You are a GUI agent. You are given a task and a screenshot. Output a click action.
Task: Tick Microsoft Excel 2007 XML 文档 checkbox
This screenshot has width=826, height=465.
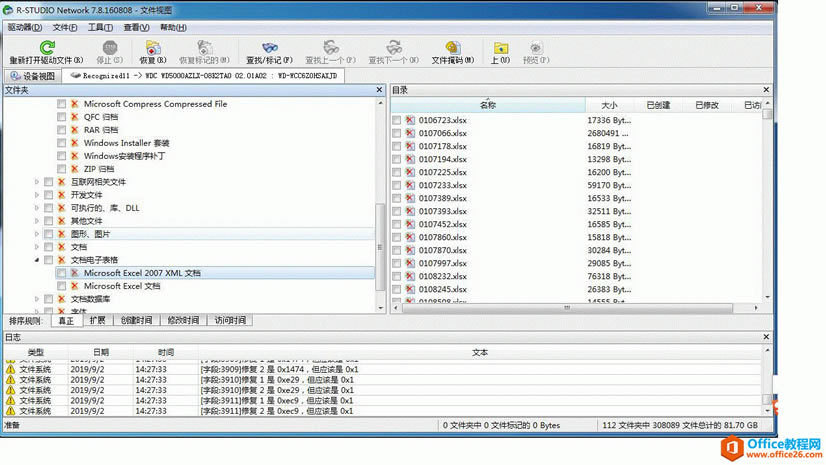coord(62,273)
